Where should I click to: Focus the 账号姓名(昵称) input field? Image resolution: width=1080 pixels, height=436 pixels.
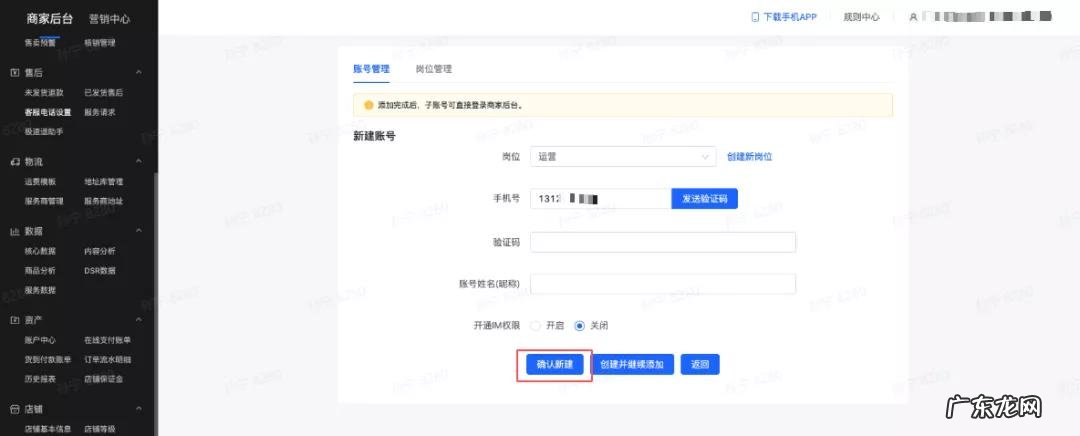tap(663, 284)
